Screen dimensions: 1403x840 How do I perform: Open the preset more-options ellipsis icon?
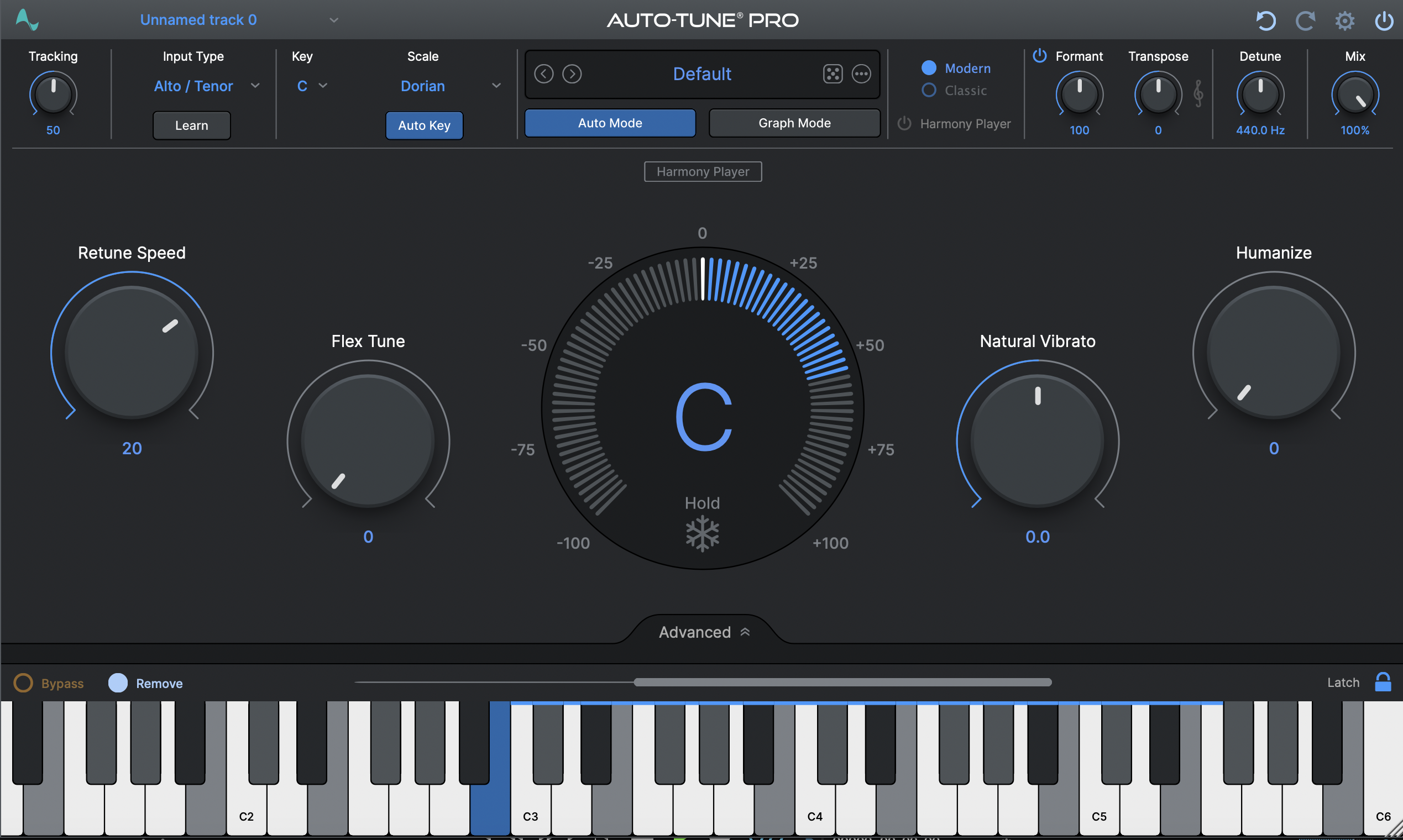(x=861, y=73)
